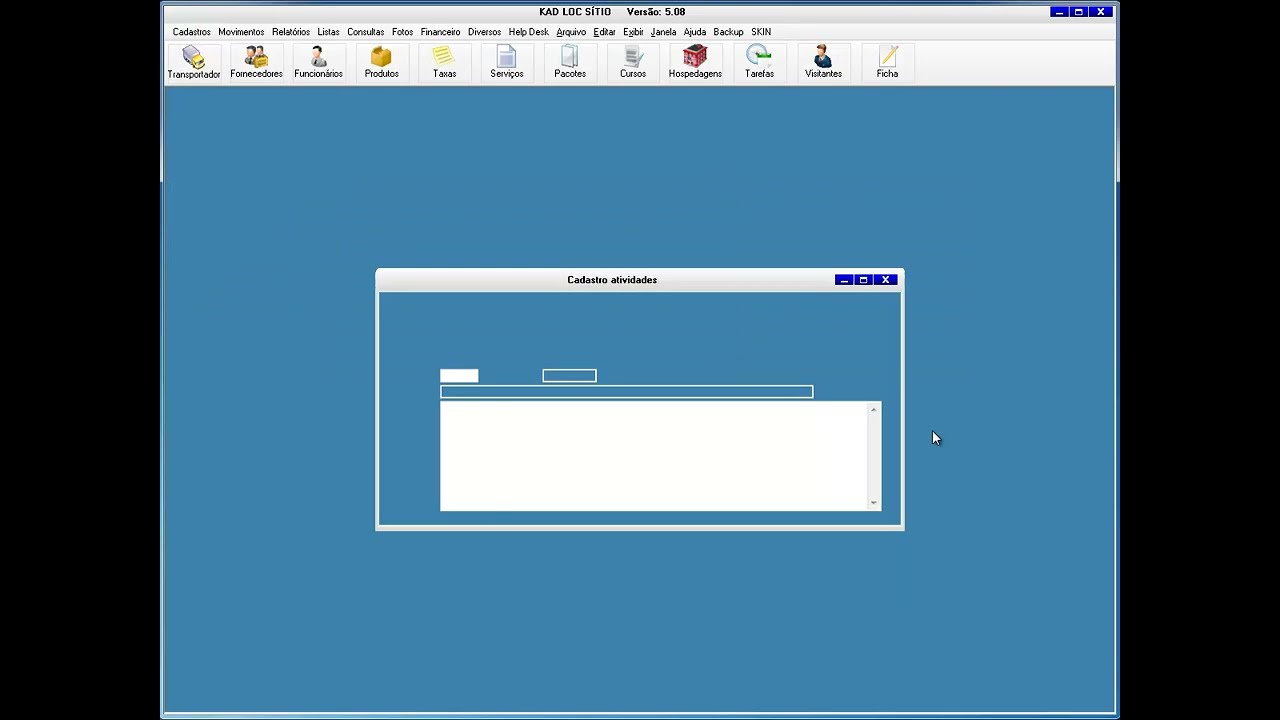Click the text area scroll up arrow

874,409
